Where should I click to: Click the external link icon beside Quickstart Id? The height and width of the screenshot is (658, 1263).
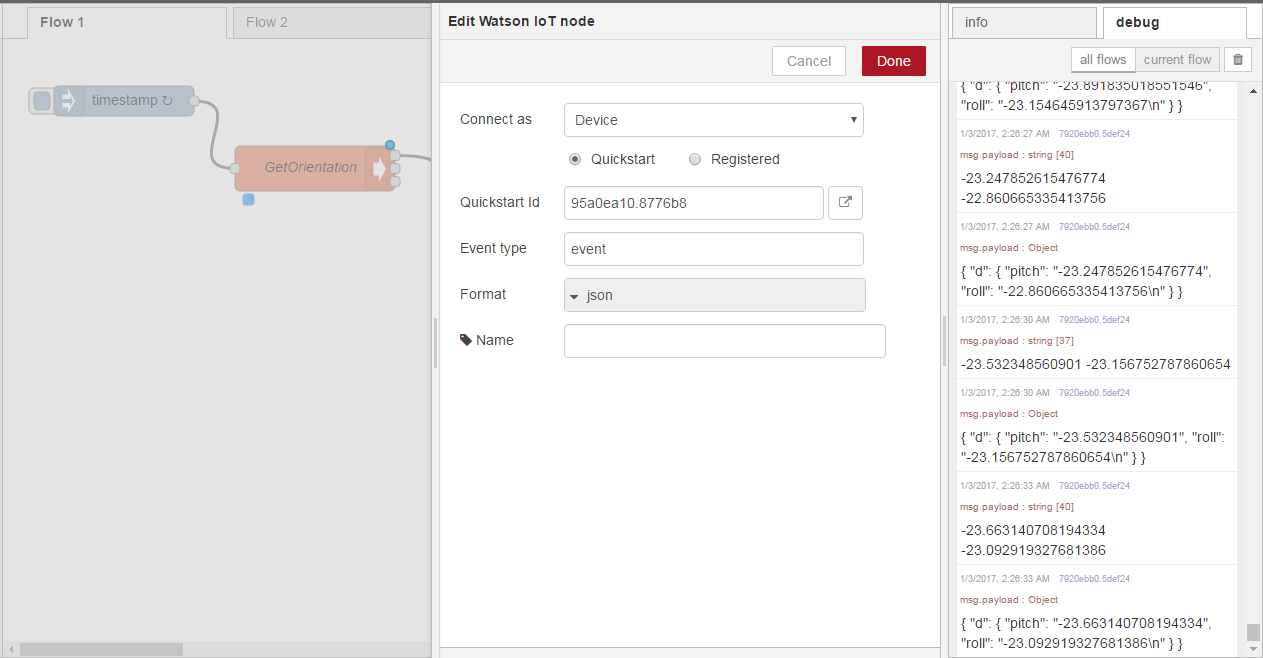pos(845,202)
